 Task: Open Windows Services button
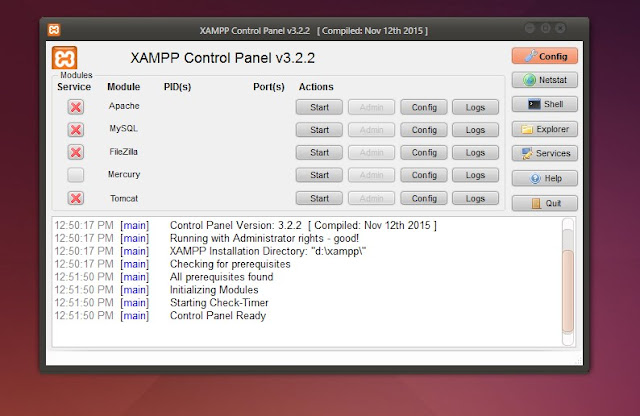[x=544, y=153]
